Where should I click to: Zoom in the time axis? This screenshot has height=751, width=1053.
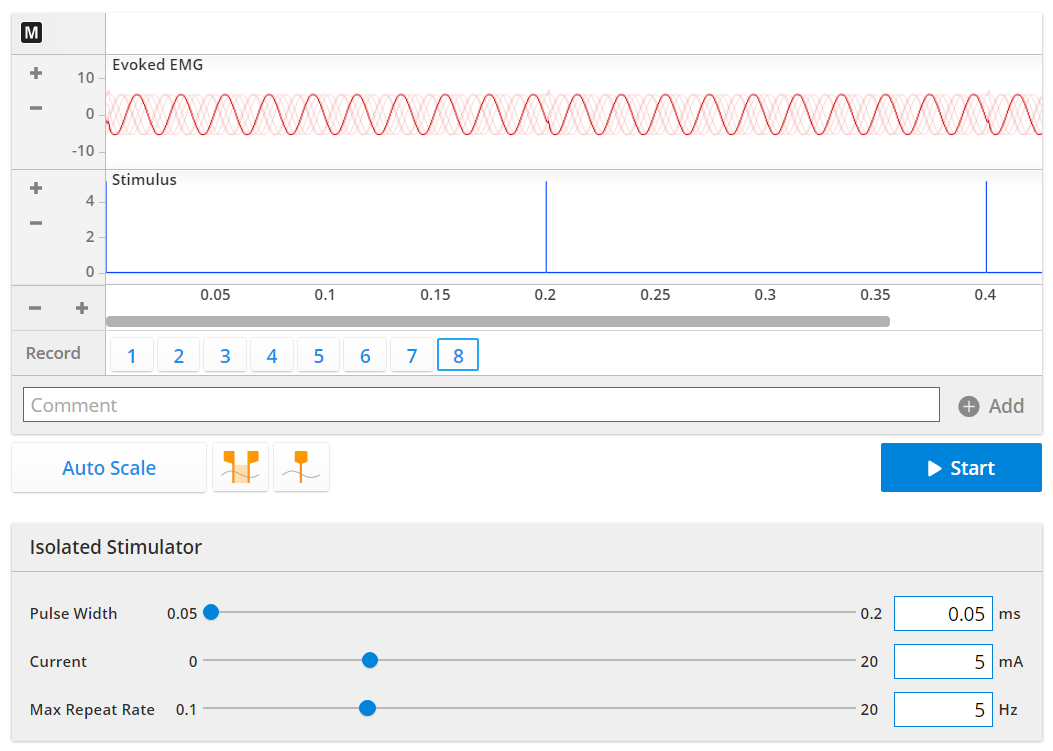(82, 307)
